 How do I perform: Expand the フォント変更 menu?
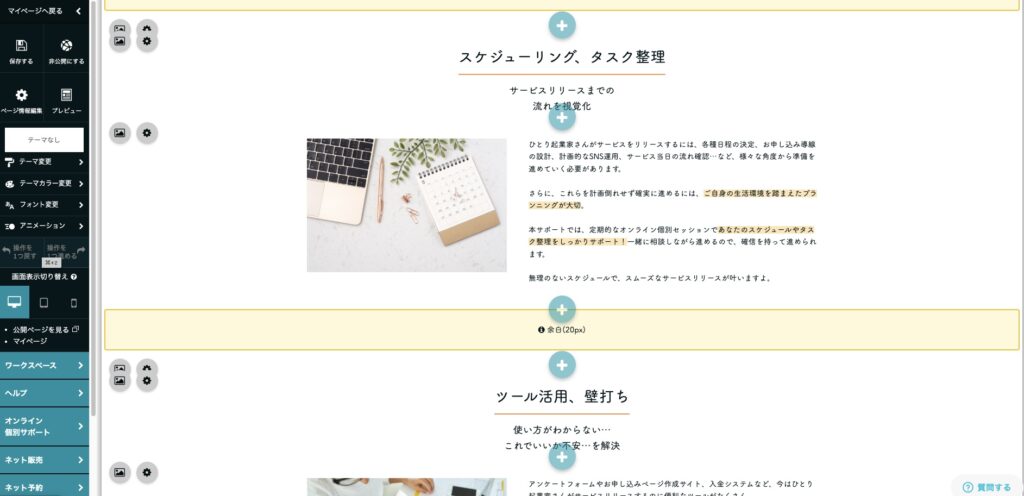click(x=44, y=205)
